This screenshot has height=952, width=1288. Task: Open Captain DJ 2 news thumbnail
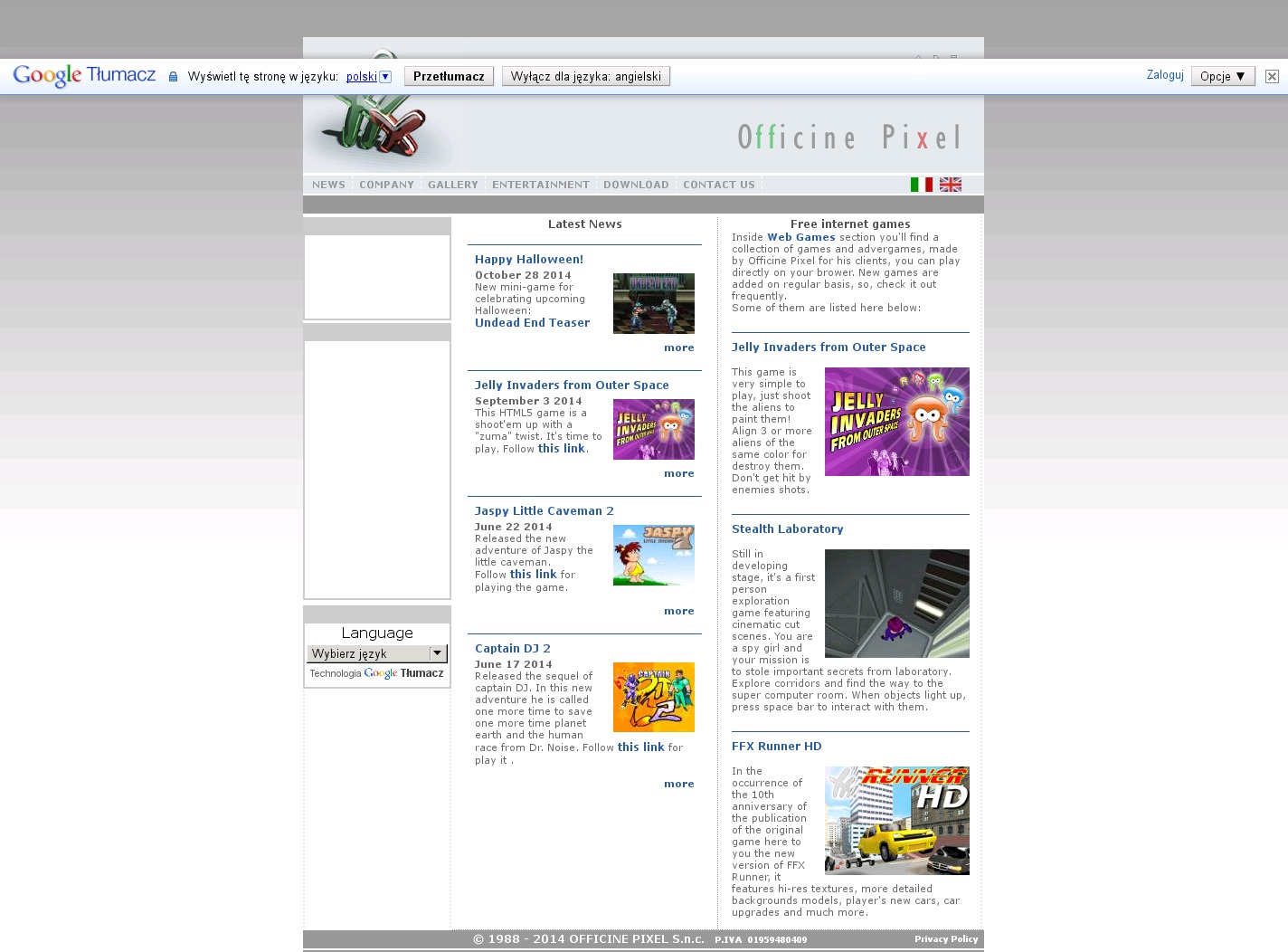tap(653, 697)
